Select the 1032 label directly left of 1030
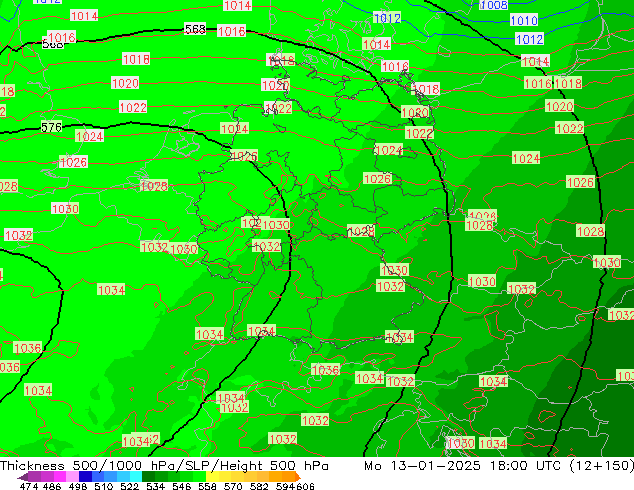This screenshot has width=634, height=490. (154, 247)
